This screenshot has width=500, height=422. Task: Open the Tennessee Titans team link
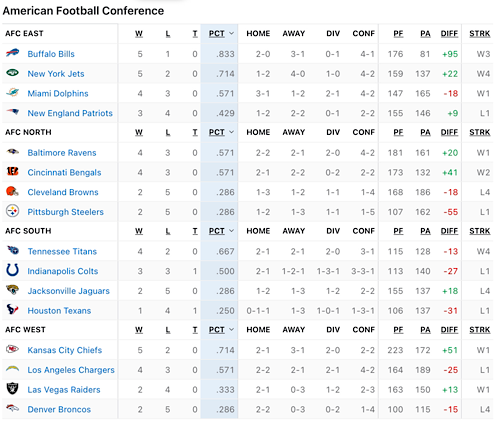point(62,251)
